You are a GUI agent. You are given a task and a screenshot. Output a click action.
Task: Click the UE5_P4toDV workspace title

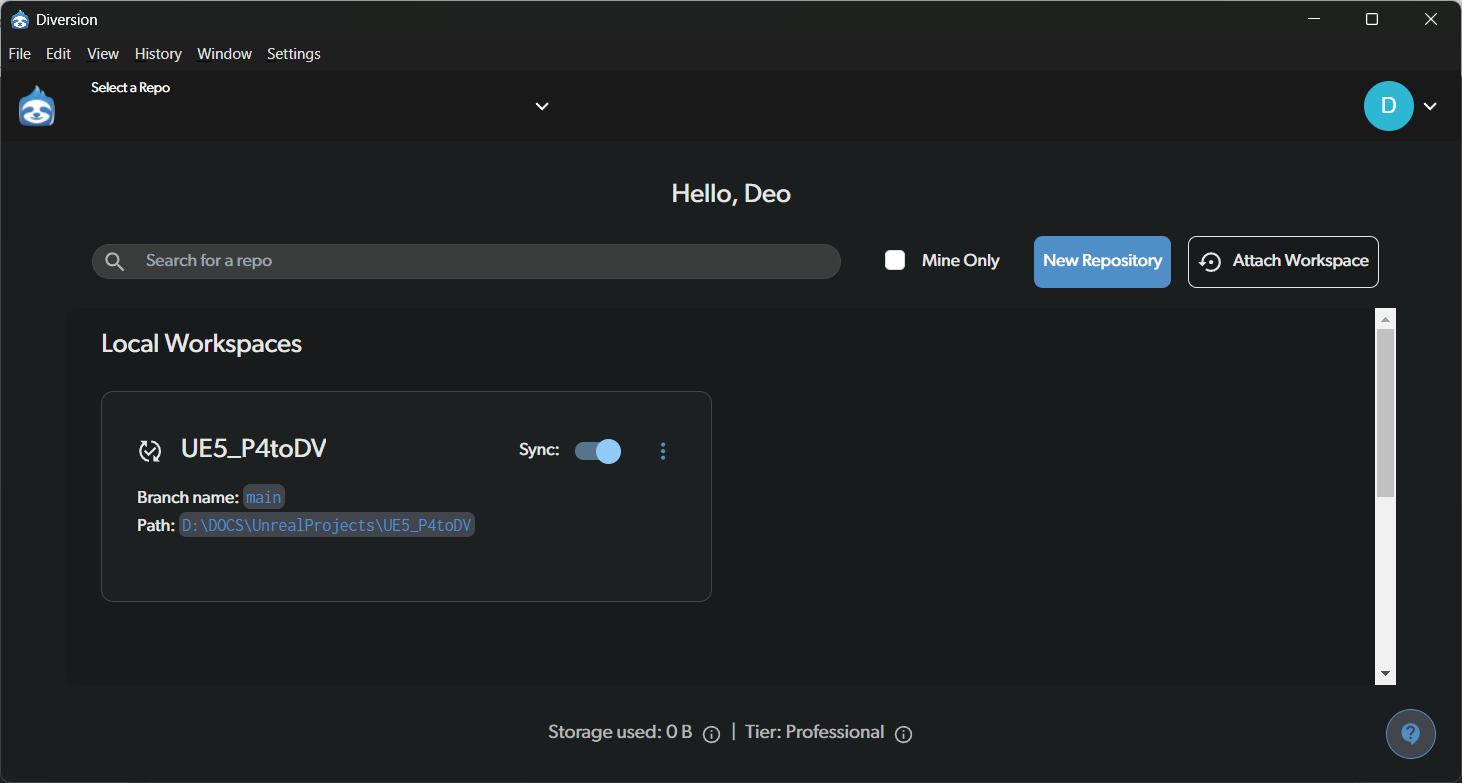coord(254,449)
